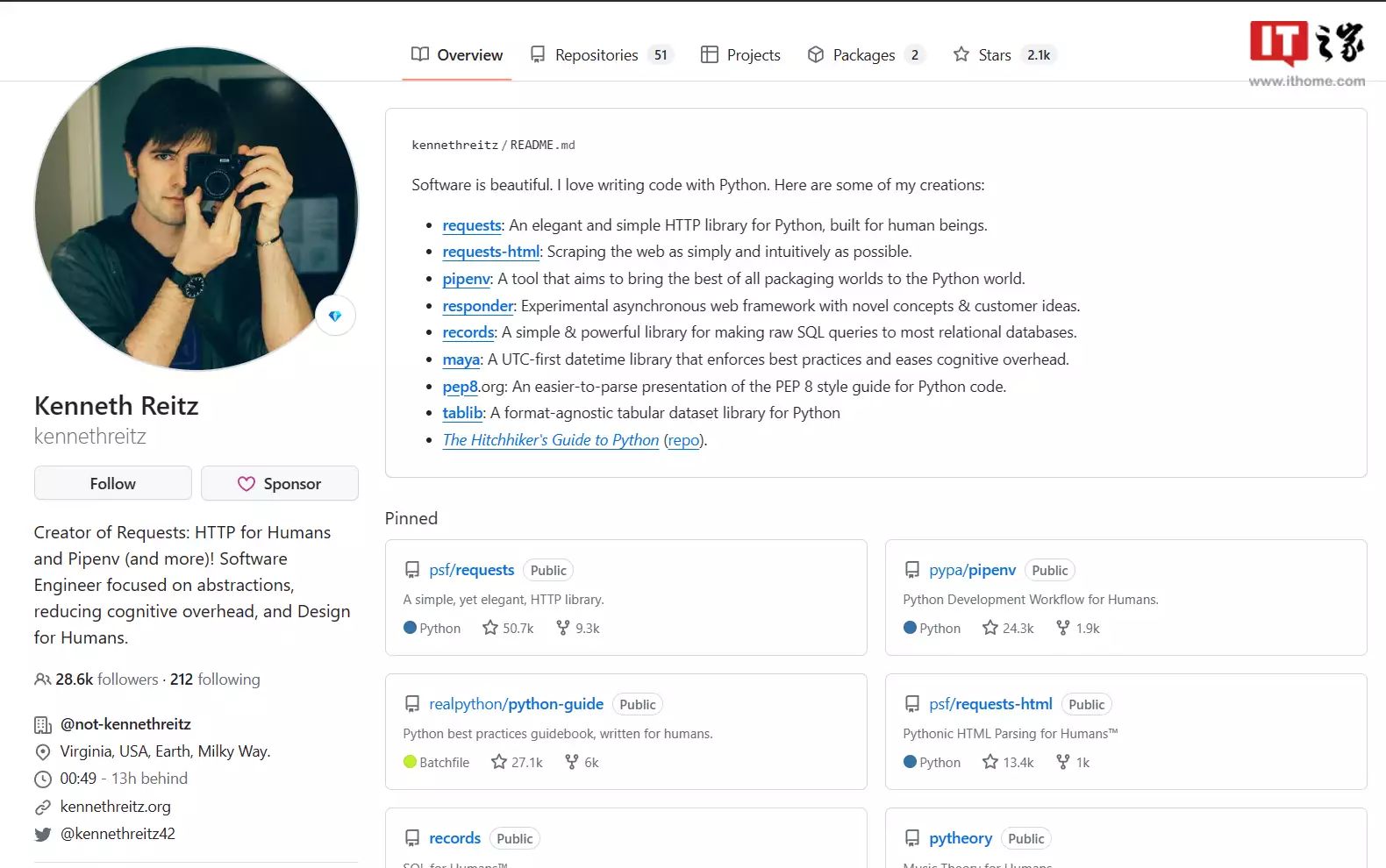Click the location pin icon beside Virginia

point(42,752)
